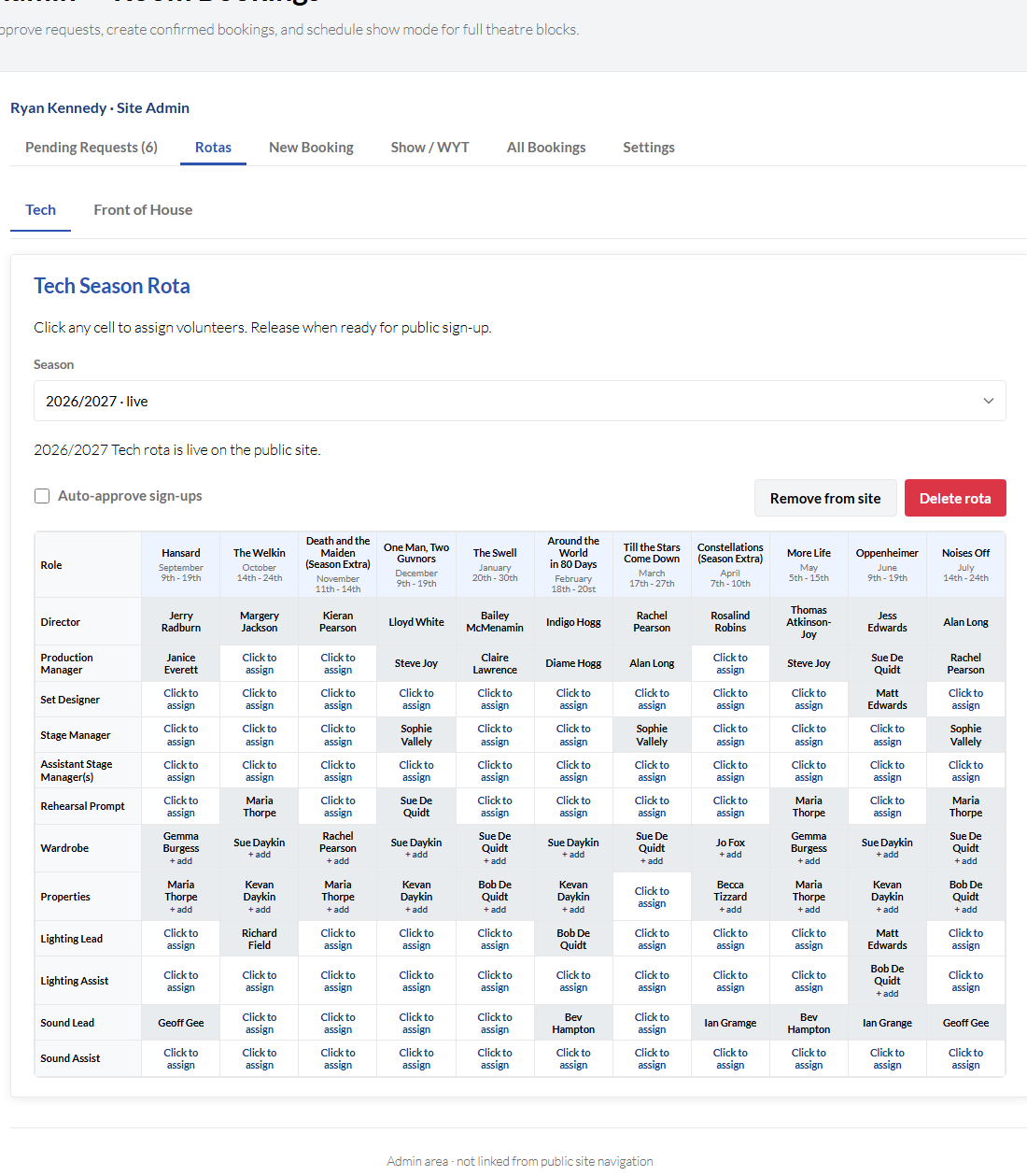Open the Settings tab
Viewport: 1027px width, 1176px height.
[649, 148]
